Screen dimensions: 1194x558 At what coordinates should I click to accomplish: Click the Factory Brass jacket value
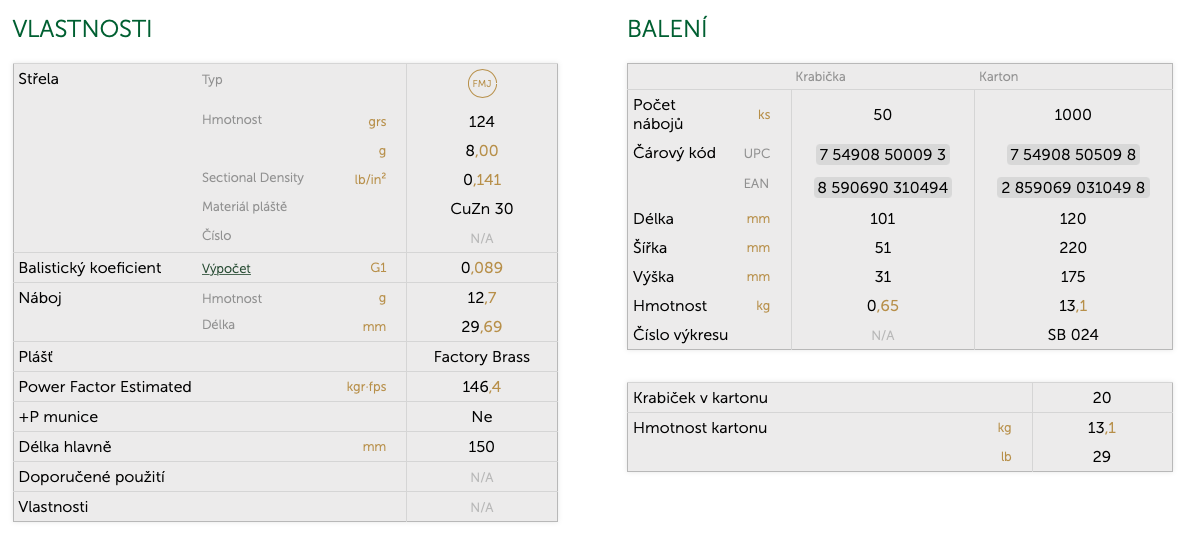(482, 357)
